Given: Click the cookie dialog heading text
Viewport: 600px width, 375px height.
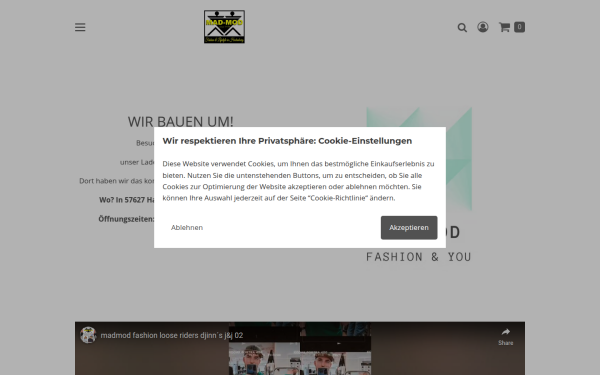Looking at the screenshot, I should (287, 141).
